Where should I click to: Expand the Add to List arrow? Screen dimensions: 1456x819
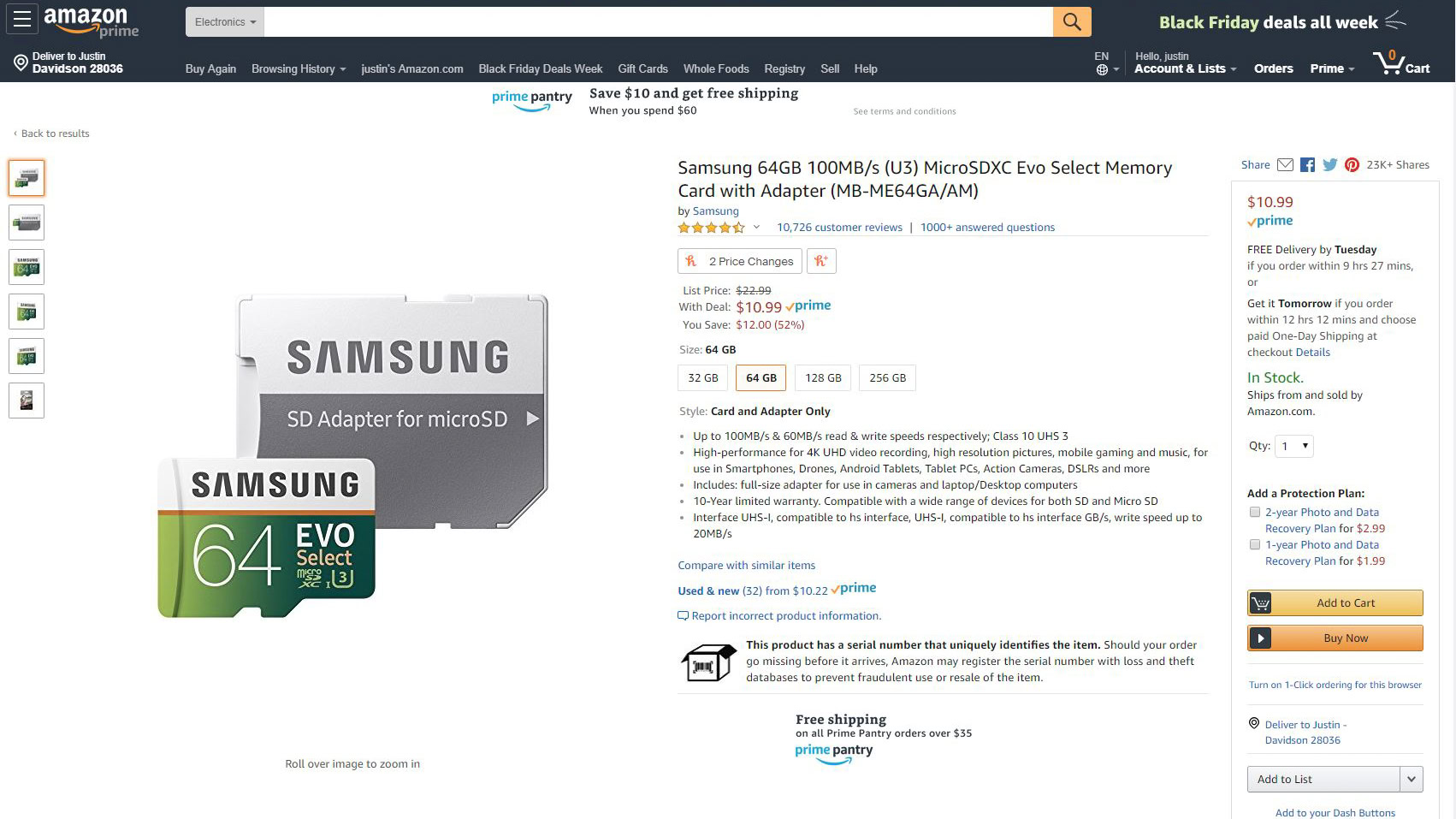tap(1412, 779)
